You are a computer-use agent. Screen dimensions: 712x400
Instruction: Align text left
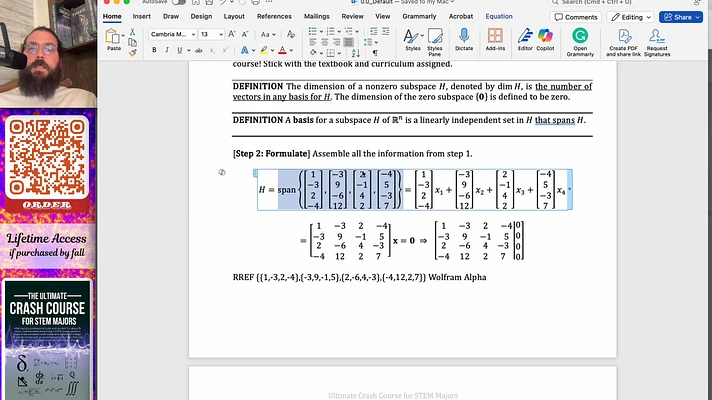click(313, 42)
